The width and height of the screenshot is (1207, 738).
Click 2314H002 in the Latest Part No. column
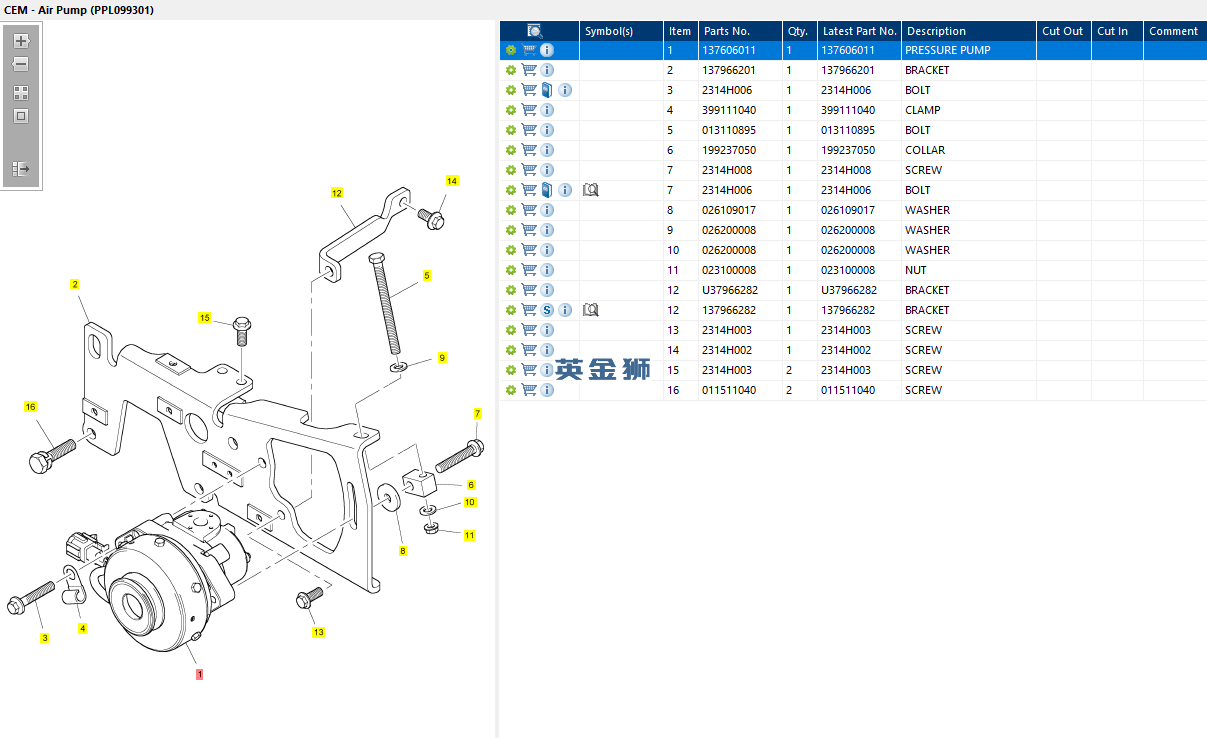pyautogui.click(x=846, y=350)
